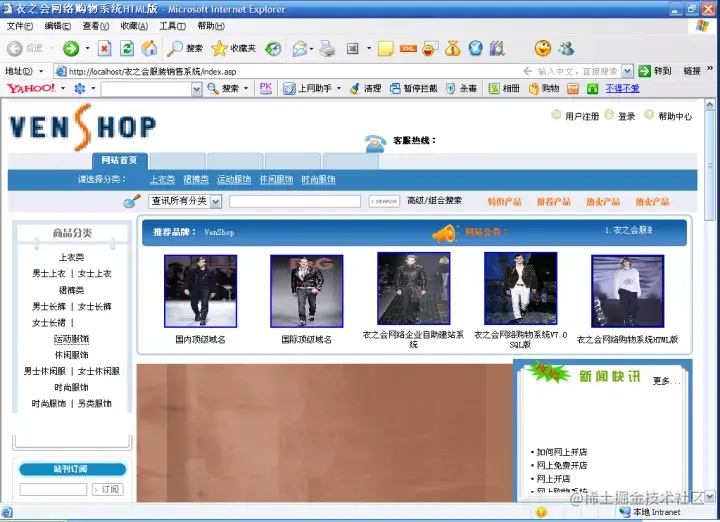Click the PK icon in Yahoo toolbar
720x522 pixels.
[x=266, y=88]
